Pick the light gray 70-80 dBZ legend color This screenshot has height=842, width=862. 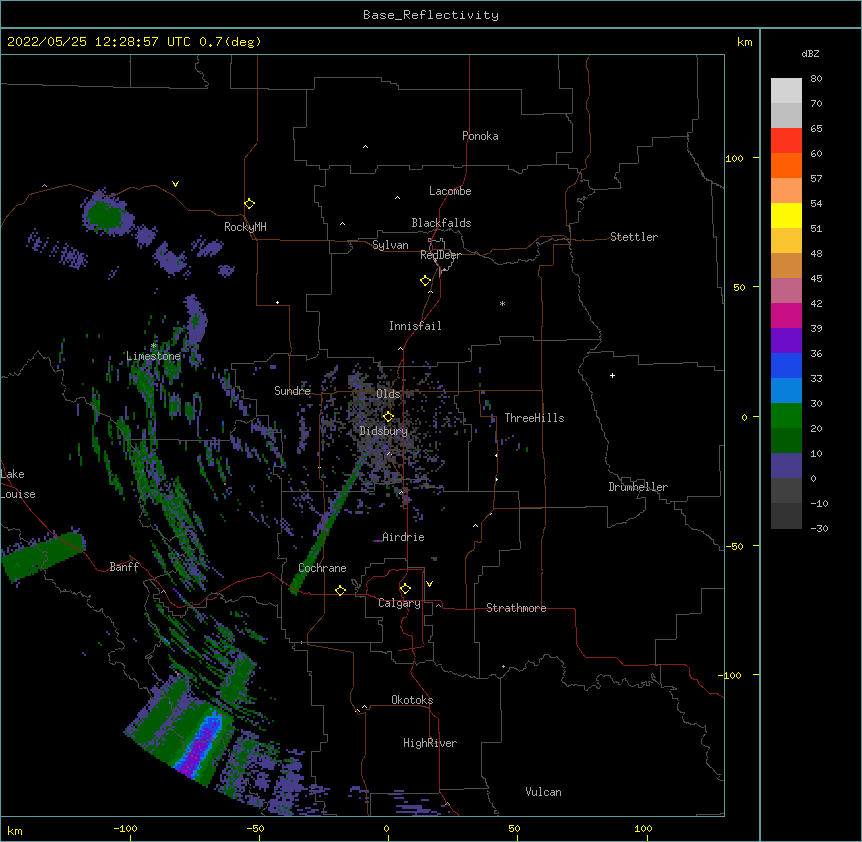pyautogui.click(x=786, y=90)
